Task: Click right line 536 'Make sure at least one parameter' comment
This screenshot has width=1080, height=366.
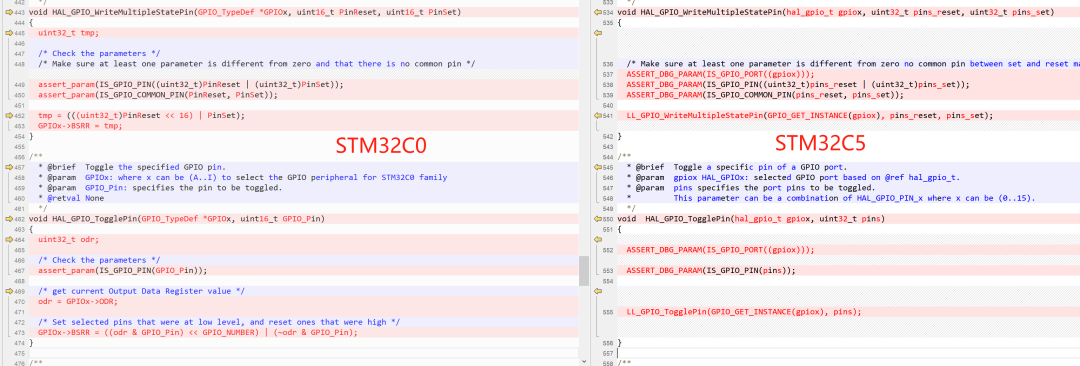Action: pyautogui.click(x=853, y=64)
